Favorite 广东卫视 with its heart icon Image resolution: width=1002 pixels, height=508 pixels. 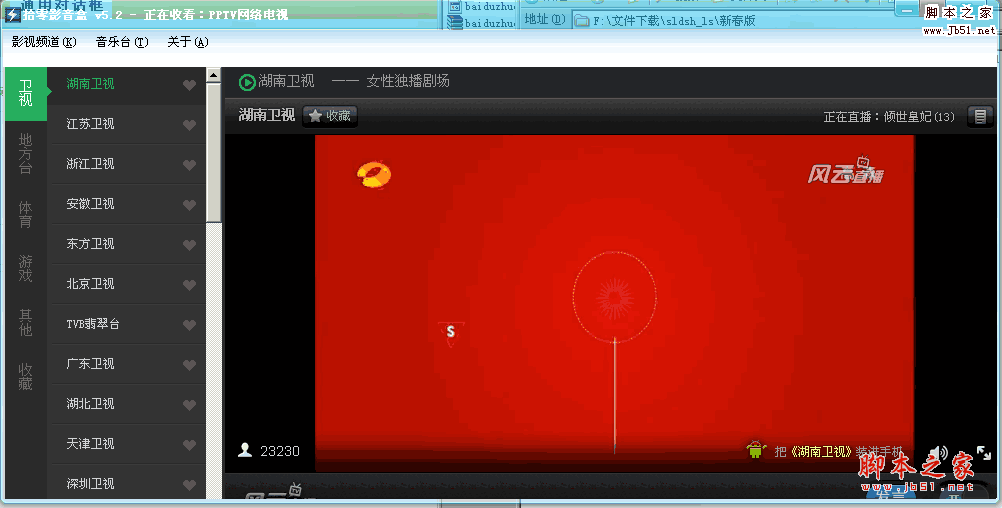point(189,365)
